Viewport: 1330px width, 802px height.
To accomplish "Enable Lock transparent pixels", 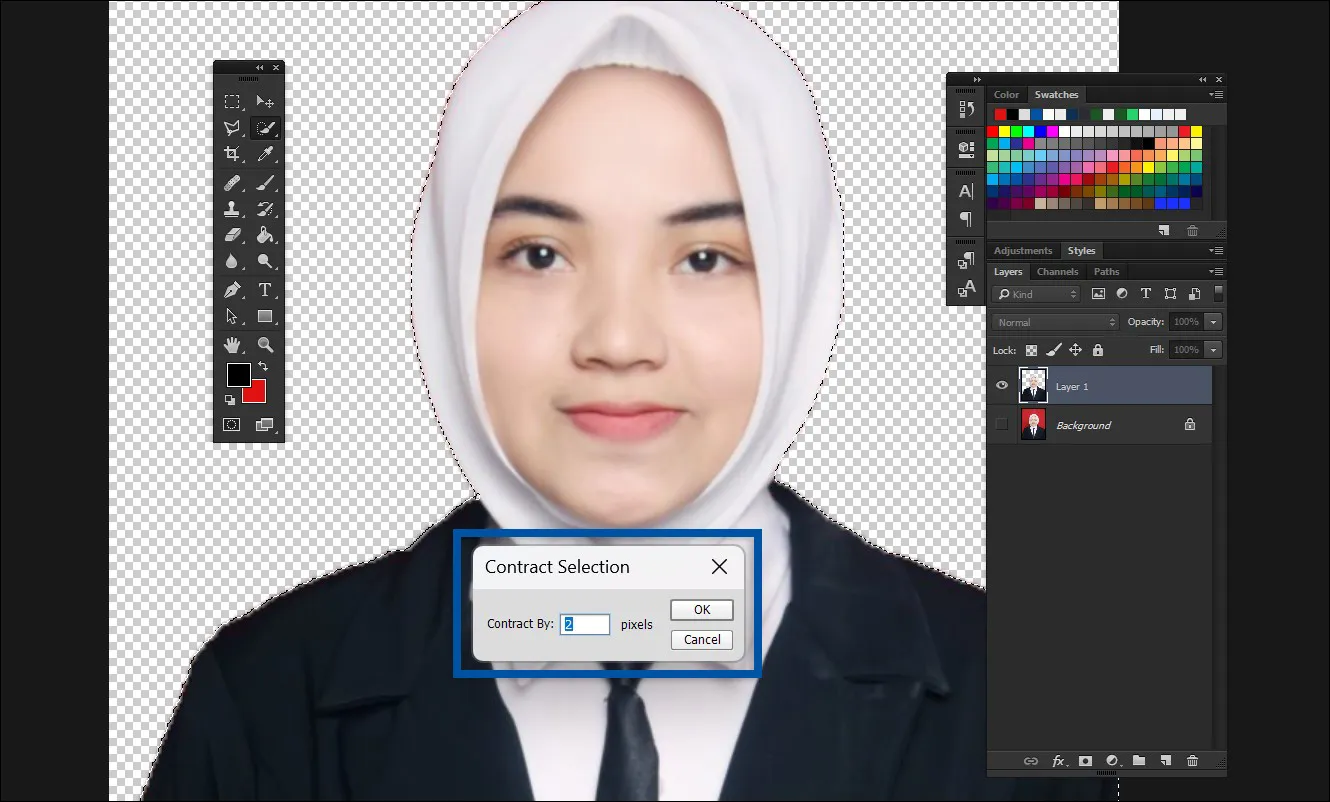I will point(1031,350).
